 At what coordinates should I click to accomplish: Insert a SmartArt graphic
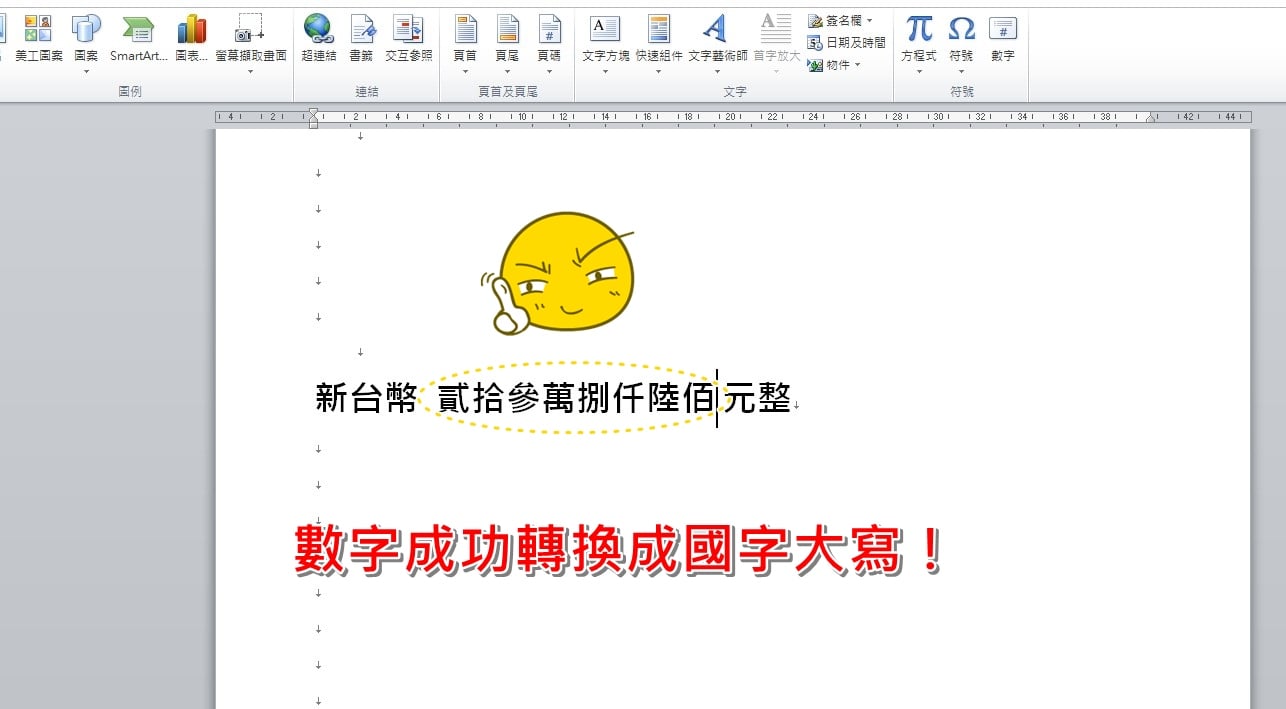pos(138,39)
